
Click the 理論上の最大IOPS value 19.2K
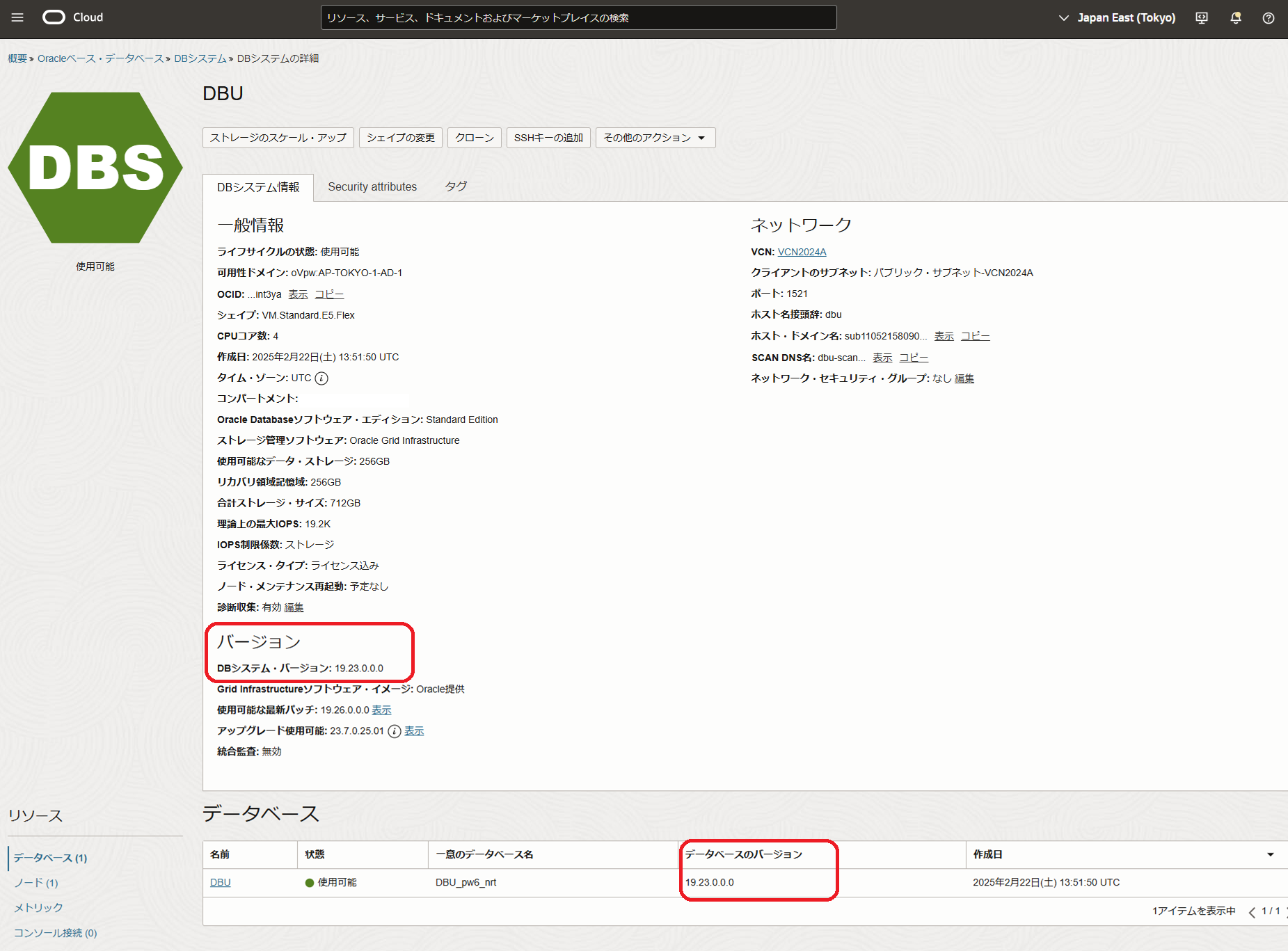coord(318,524)
